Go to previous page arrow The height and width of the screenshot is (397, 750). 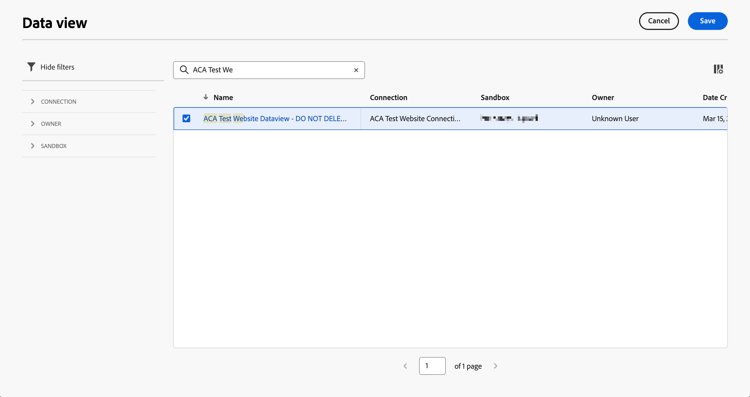(x=405, y=366)
